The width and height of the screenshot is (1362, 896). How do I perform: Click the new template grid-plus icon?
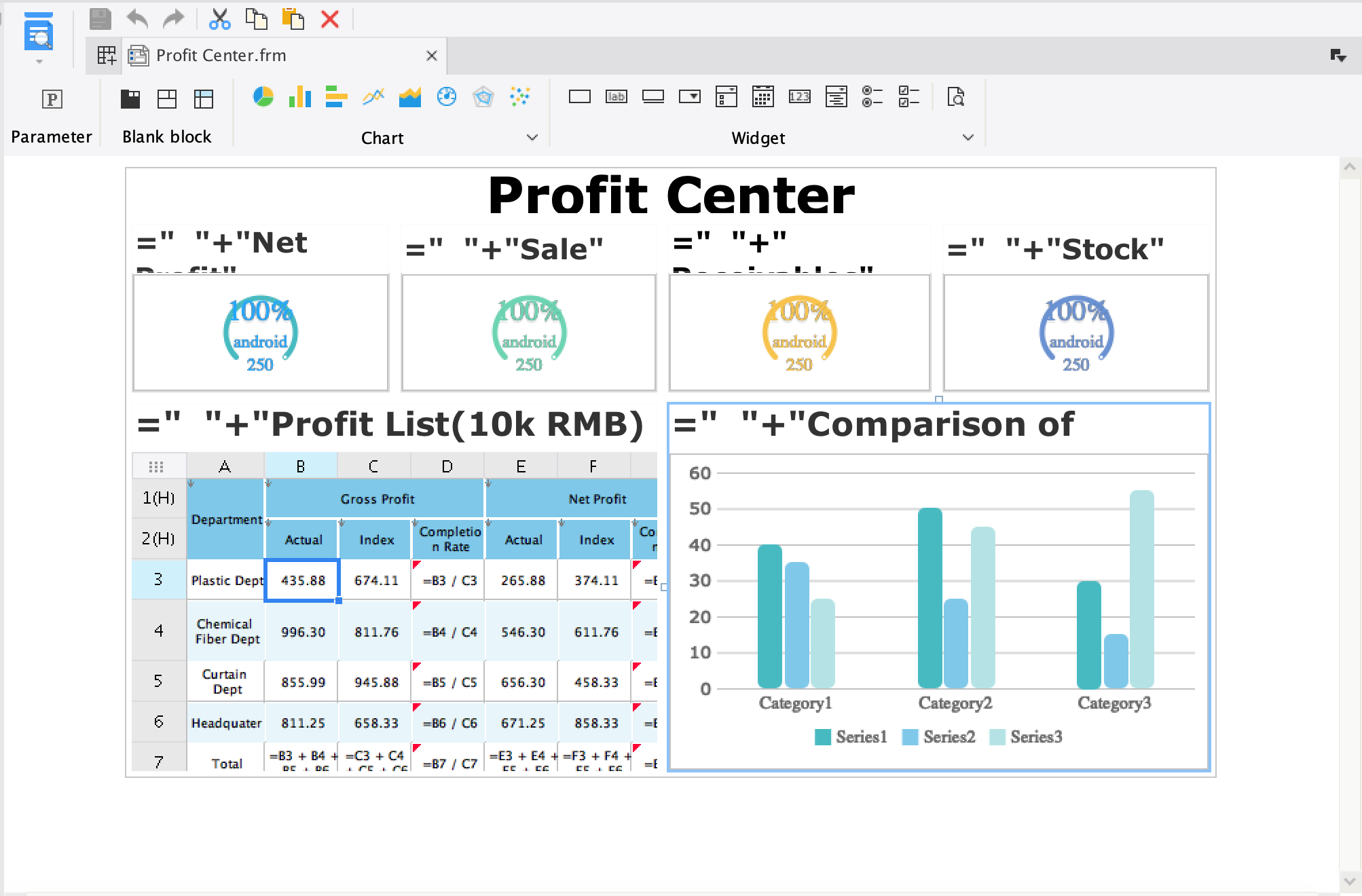click(x=106, y=56)
